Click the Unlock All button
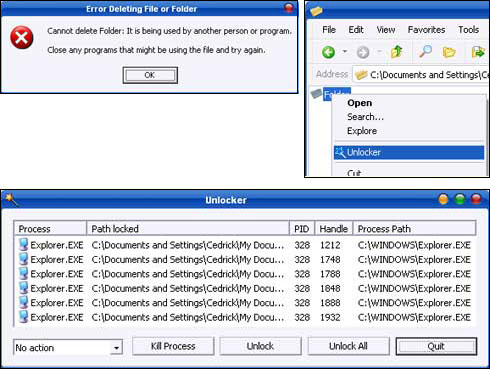Screen dimensions: 490x369 click(x=348, y=346)
